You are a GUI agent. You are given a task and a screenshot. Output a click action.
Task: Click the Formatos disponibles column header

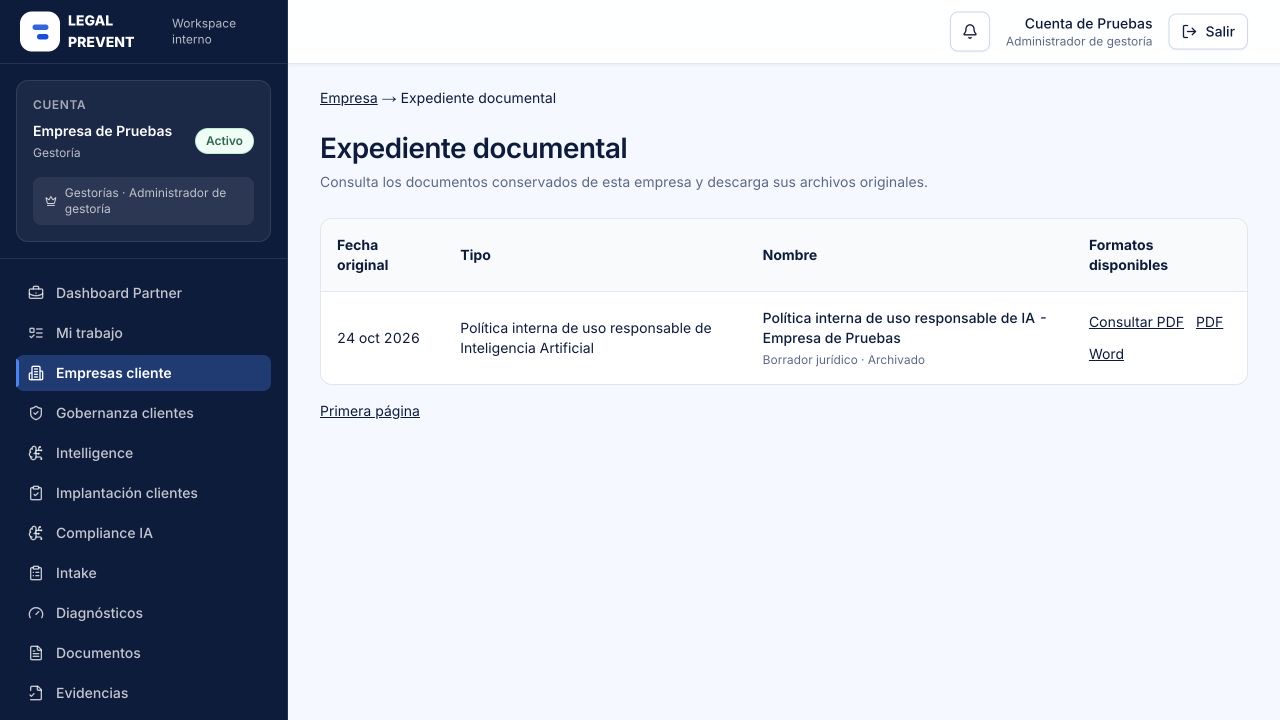1128,255
